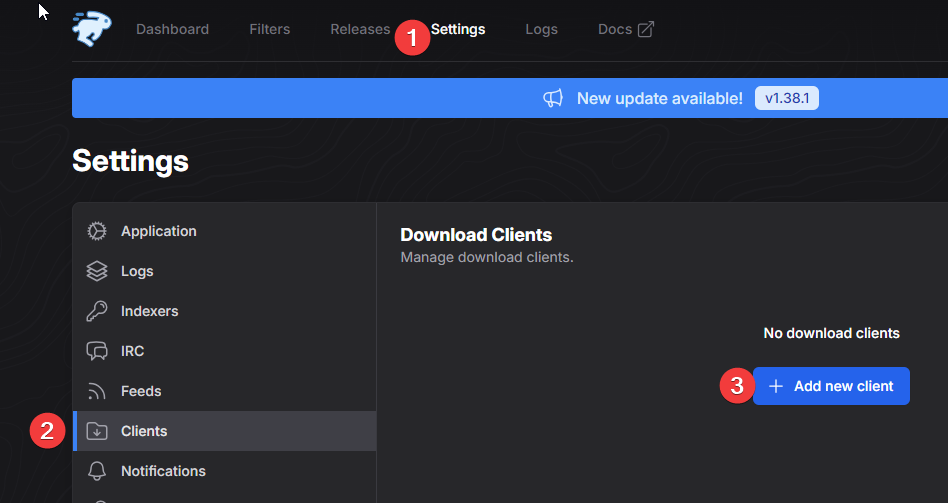Open Logs from the top navigation bar

[x=541, y=29]
